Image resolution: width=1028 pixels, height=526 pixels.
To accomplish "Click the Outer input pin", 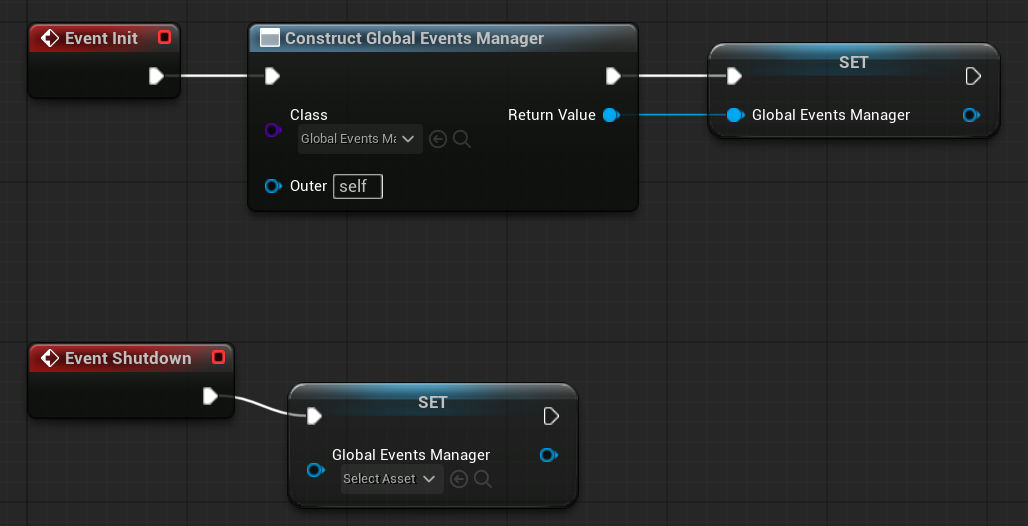I will 273,186.
